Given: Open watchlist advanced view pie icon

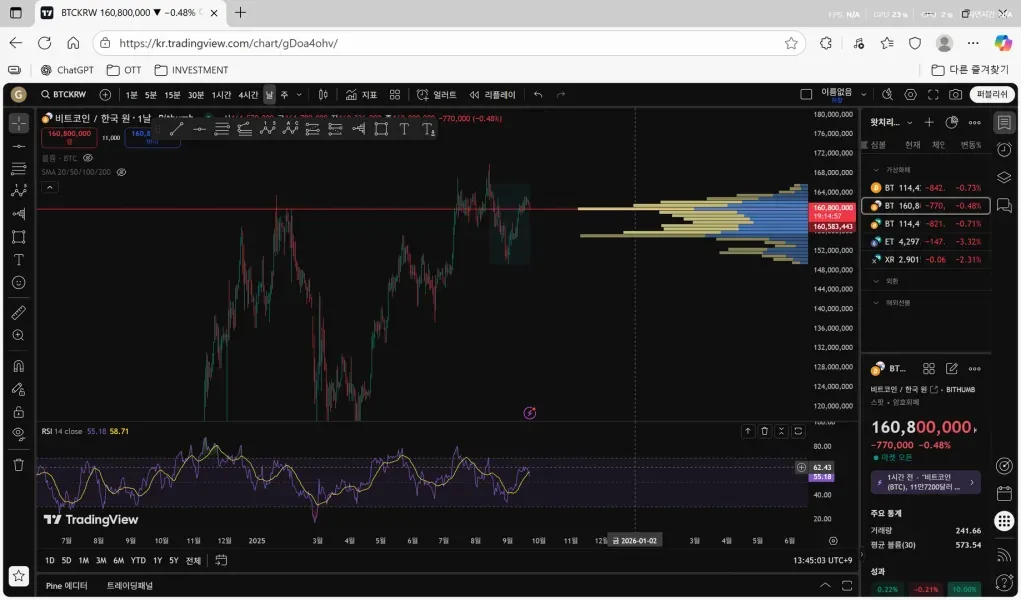Looking at the screenshot, I should click(x=952, y=122).
